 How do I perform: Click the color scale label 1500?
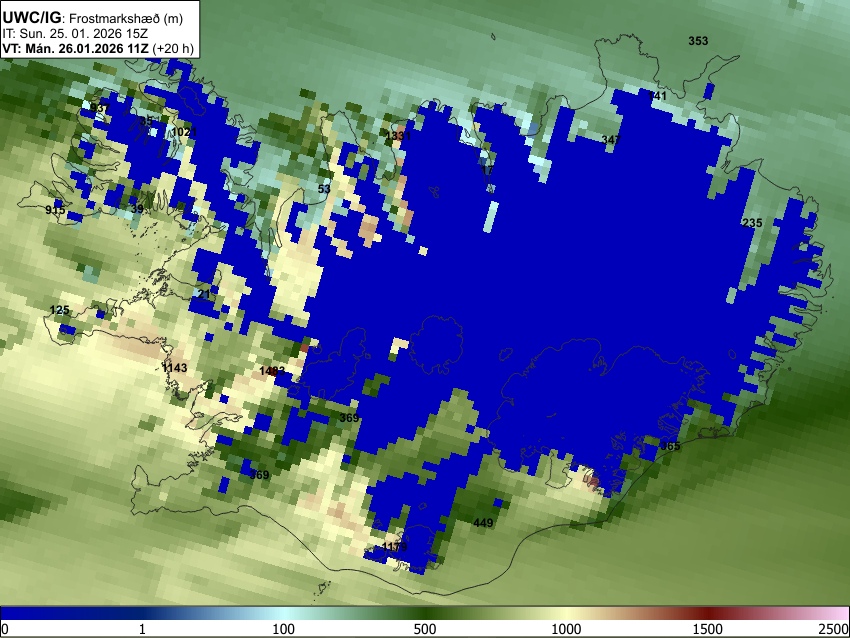708,629
